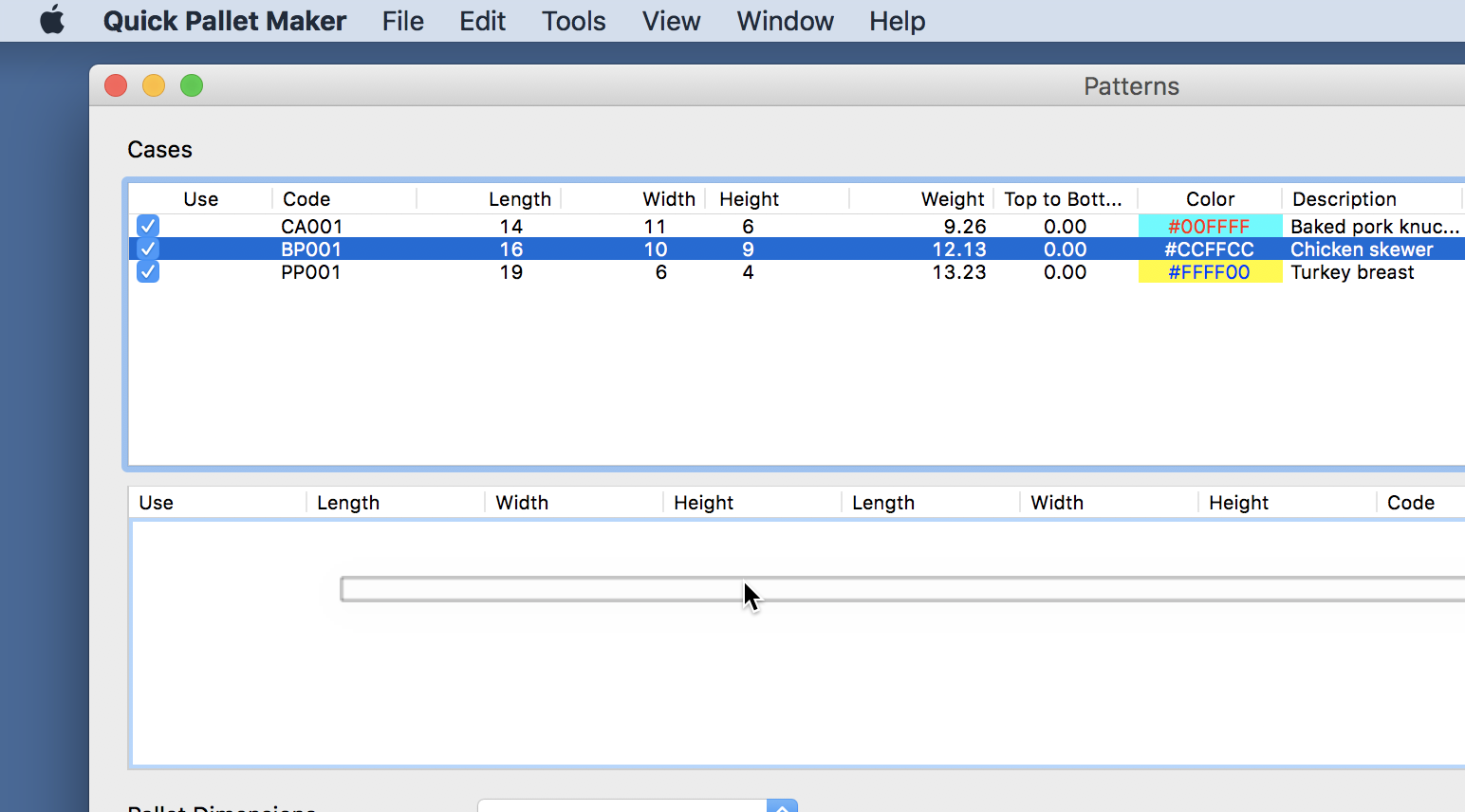This screenshot has height=812, width=1465.
Task: Click the Code column header in Cases
Action: click(306, 199)
